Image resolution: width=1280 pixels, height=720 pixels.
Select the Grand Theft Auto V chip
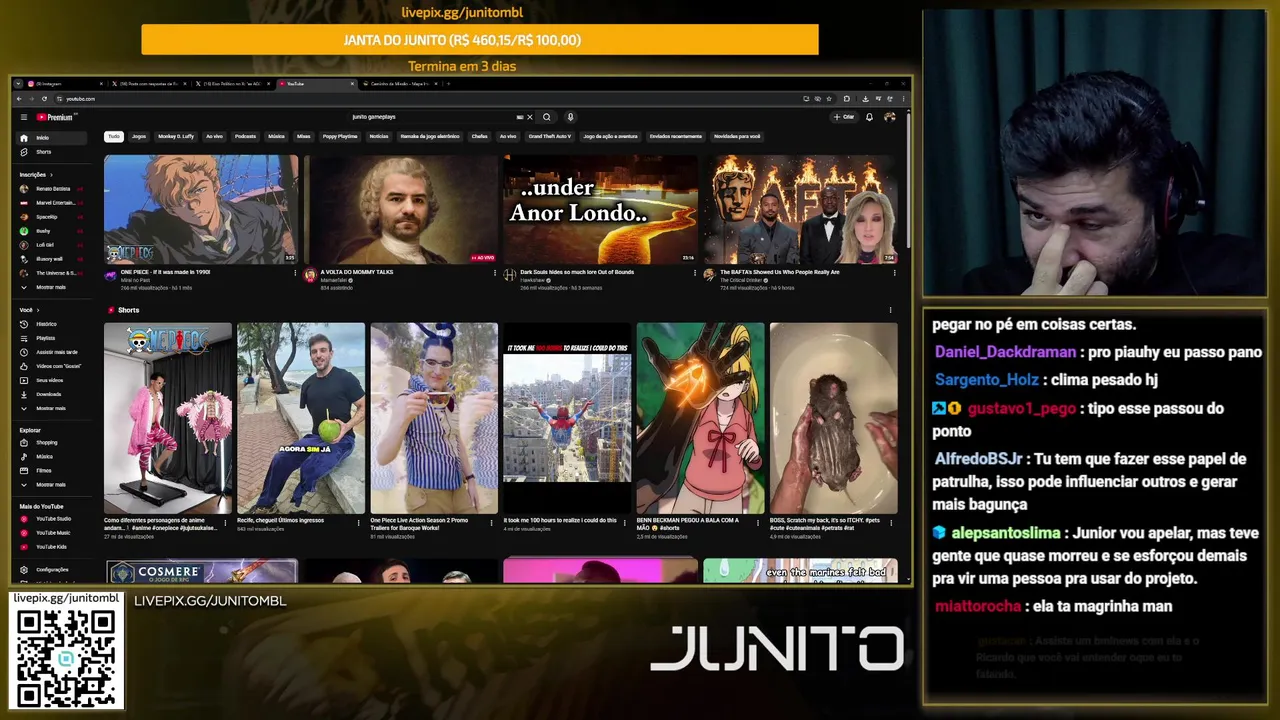pos(550,136)
